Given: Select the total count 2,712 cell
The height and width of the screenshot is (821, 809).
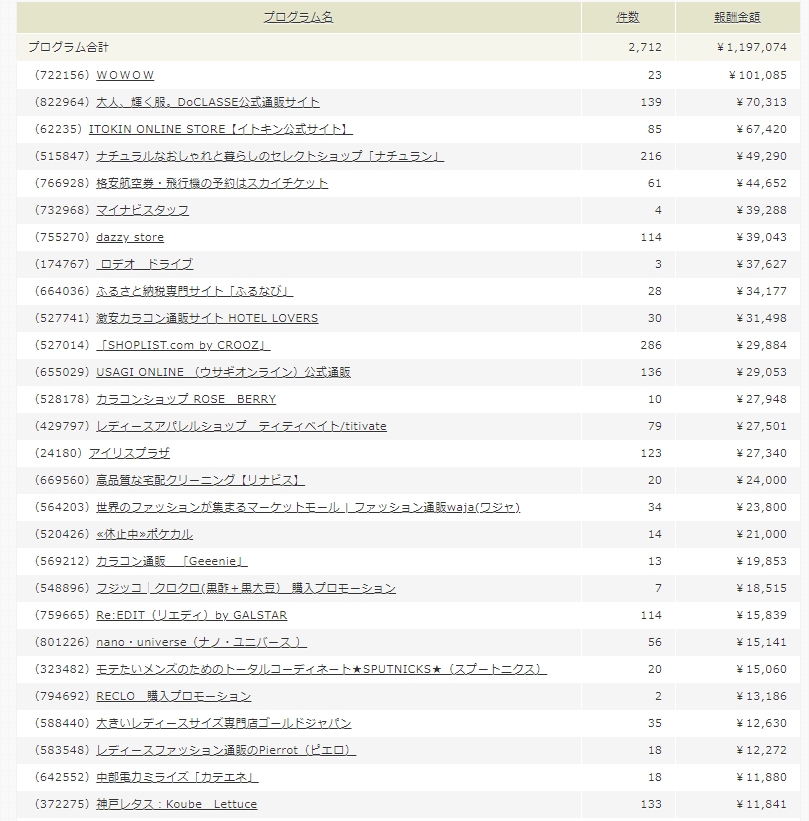Looking at the screenshot, I should (x=645, y=47).
